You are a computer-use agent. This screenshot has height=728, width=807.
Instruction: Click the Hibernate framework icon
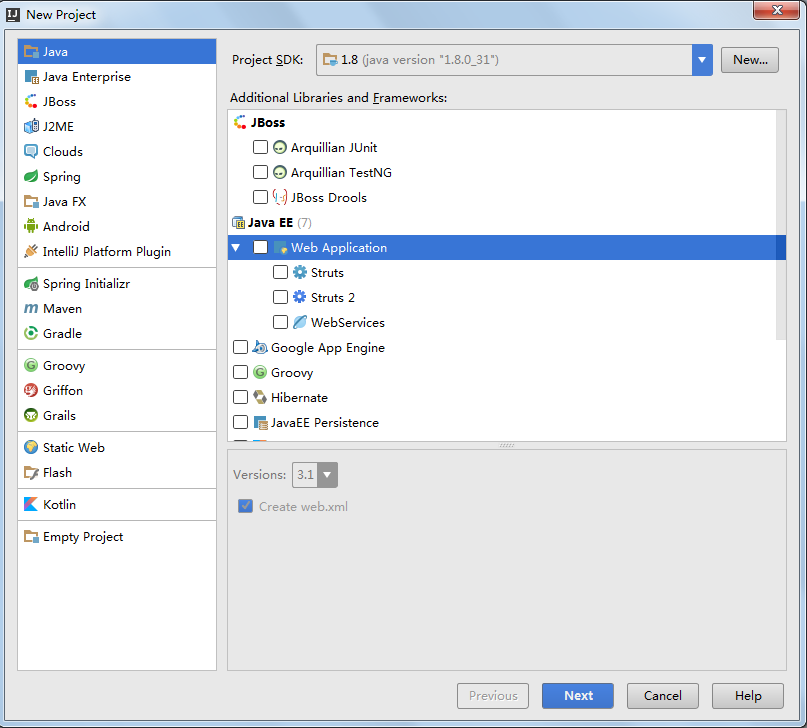(x=260, y=398)
